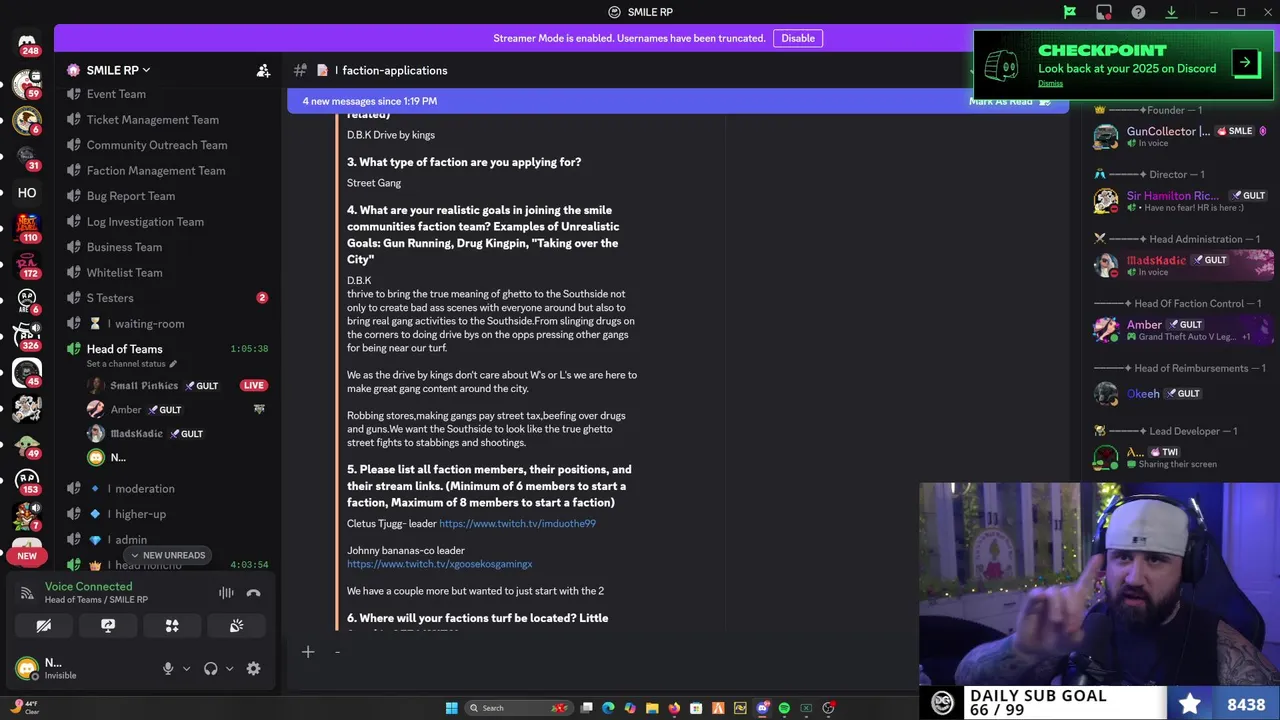Open Okeeh member profile
The width and height of the screenshot is (1280, 720).
click(1181, 394)
